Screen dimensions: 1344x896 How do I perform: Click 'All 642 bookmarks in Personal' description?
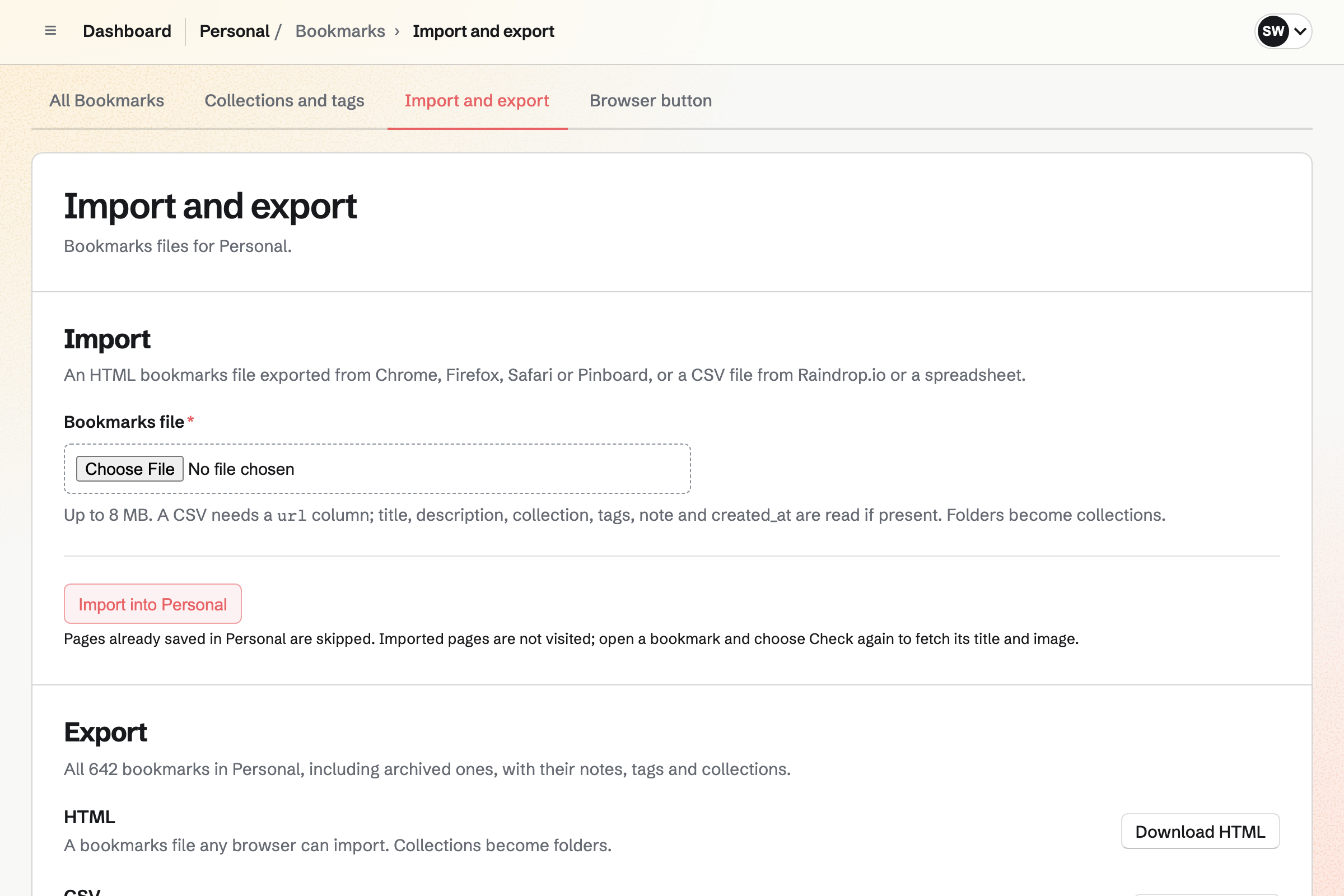pyautogui.click(x=427, y=769)
